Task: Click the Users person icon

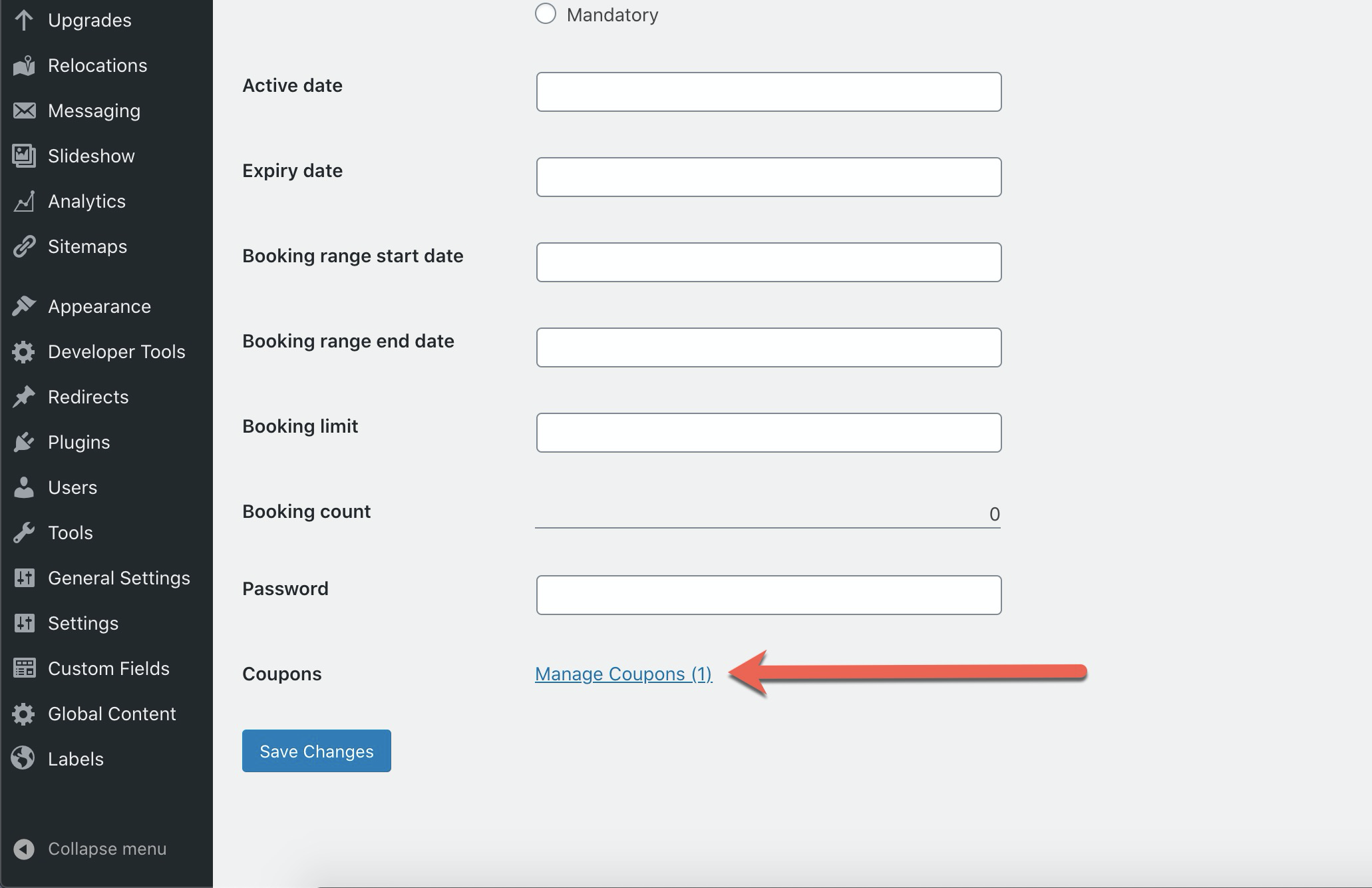Action: tap(24, 487)
